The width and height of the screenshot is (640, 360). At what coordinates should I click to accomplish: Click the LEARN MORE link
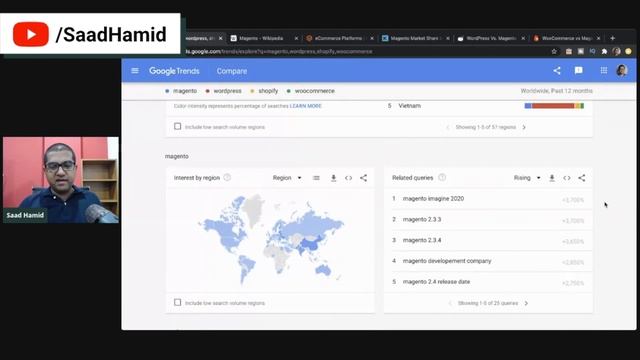coord(306,106)
